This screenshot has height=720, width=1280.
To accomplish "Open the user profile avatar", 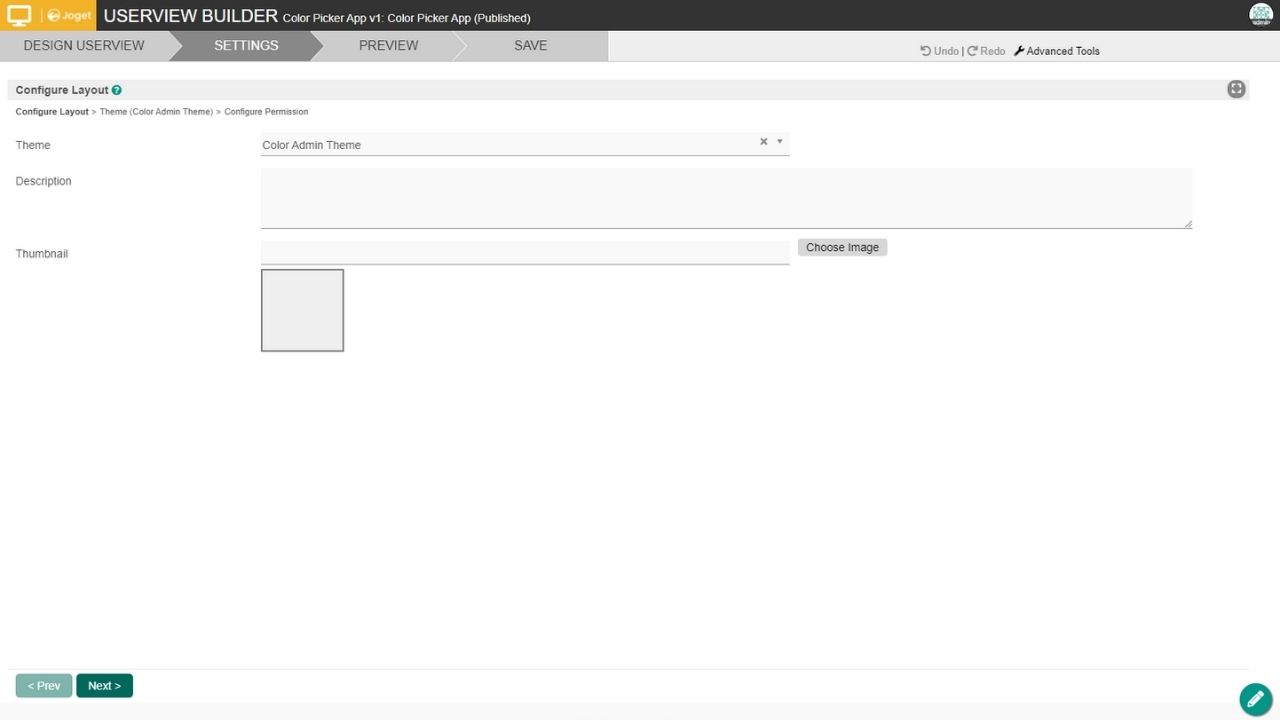I will (x=1260, y=15).
